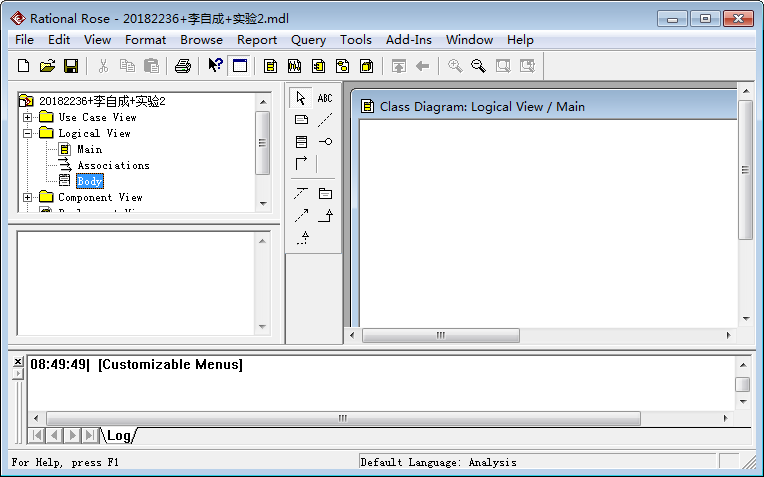
Task: Select the Main class diagram in browser
Action: [90, 150]
